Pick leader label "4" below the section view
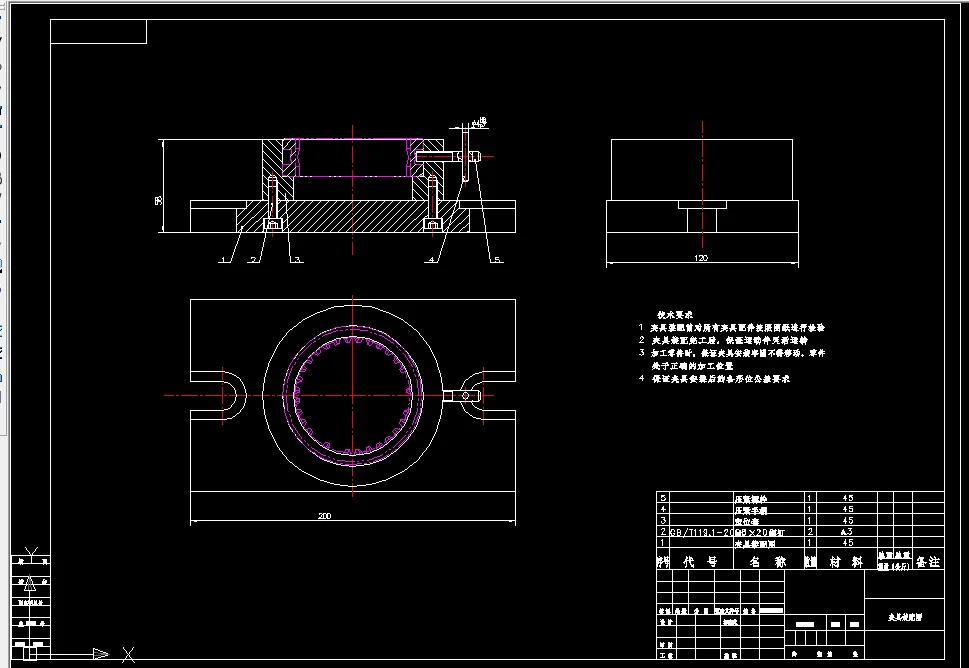 [x=432, y=260]
